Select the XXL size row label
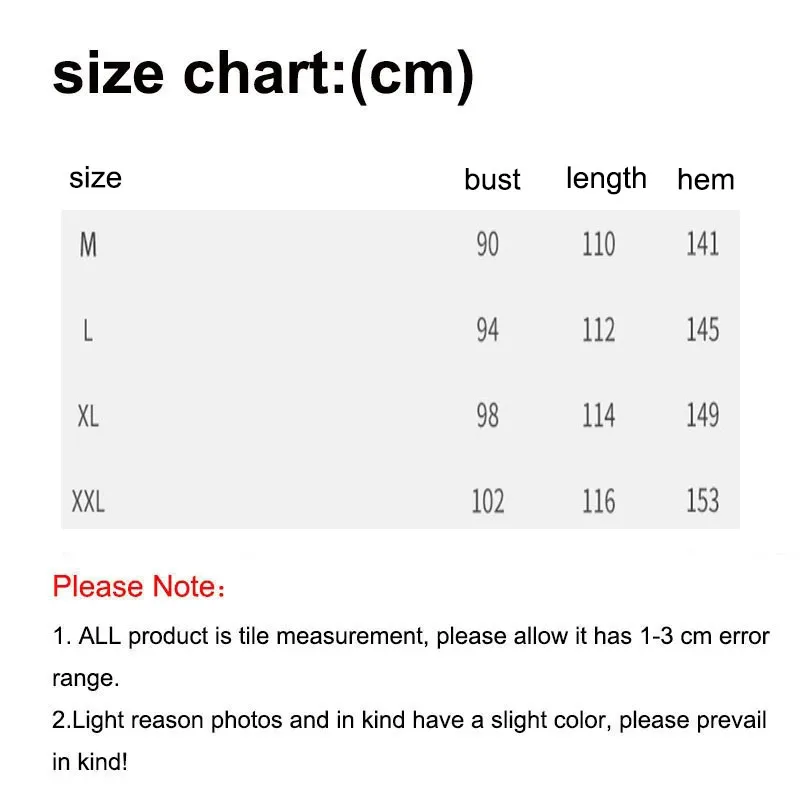This screenshot has width=800, height=800. coord(88,501)
